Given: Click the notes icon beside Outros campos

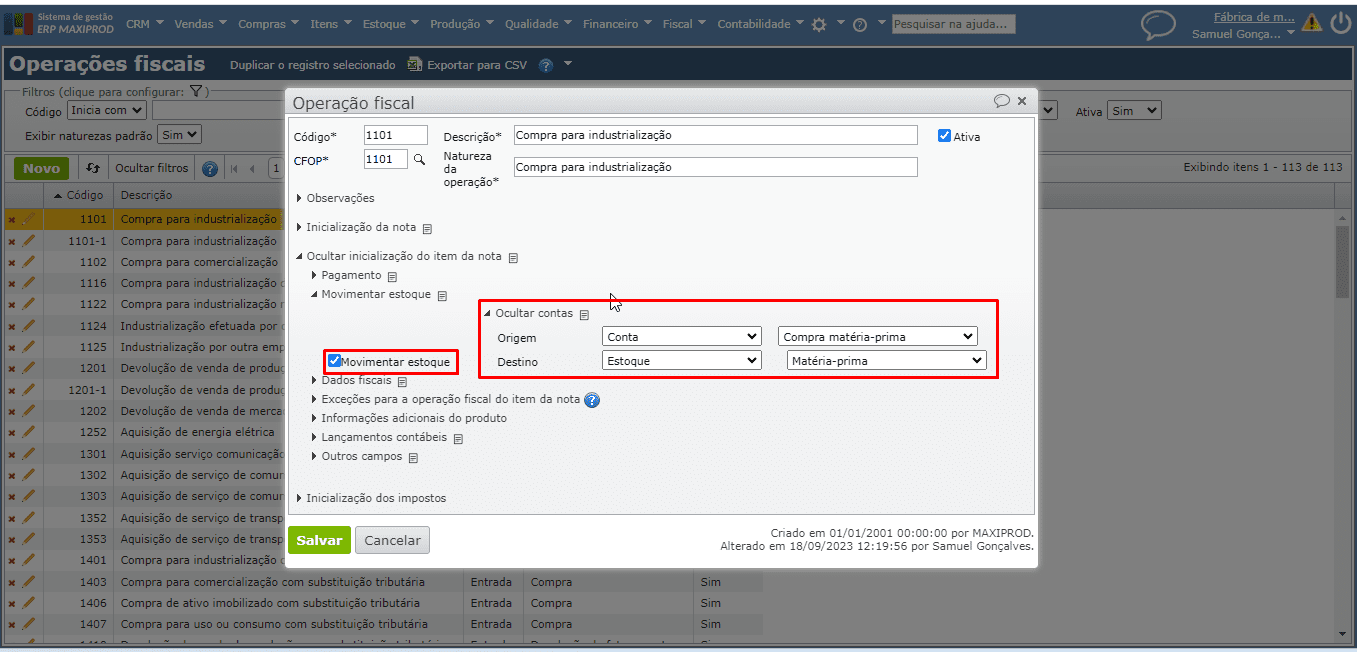Looking at the screenshot, I should coord(413,457).
